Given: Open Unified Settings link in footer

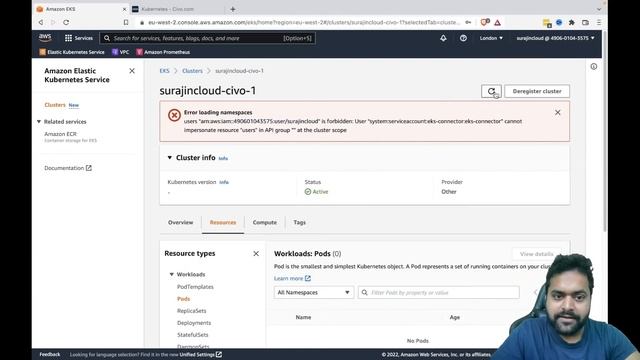Looking at the screenshot, I should [201, 354].
